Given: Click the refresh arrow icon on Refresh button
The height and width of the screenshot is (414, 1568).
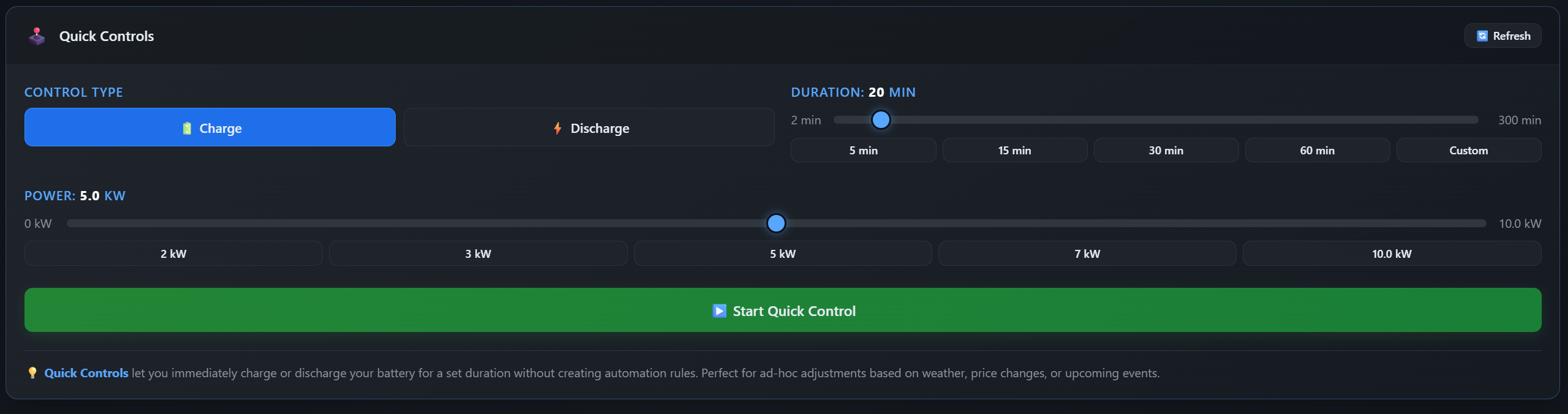Looking at the screenshot, I should 1482,36.
